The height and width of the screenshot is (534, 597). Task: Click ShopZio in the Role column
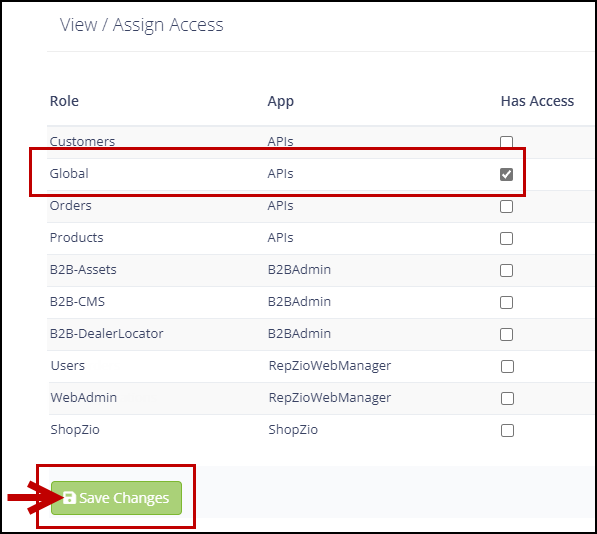(x=75, y=430)
